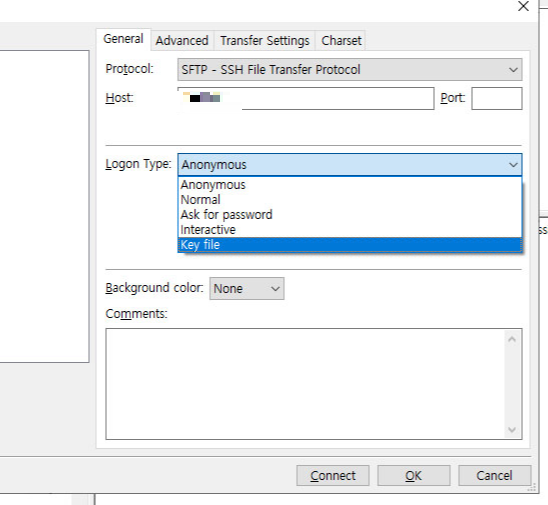This screenshot has width=548, height=505.
Task: Click the Port input field
Action: tap(497, 99)
